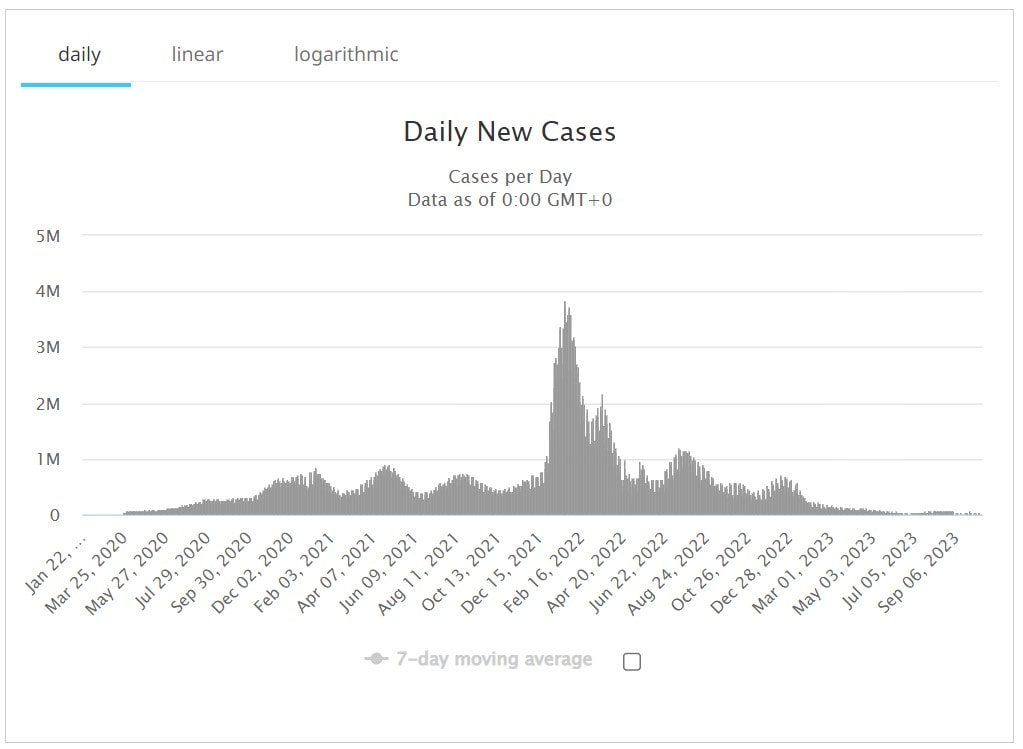Click the tallest bar in the chart
Screen dimensions: 1023x749
(x=565, y=350)
